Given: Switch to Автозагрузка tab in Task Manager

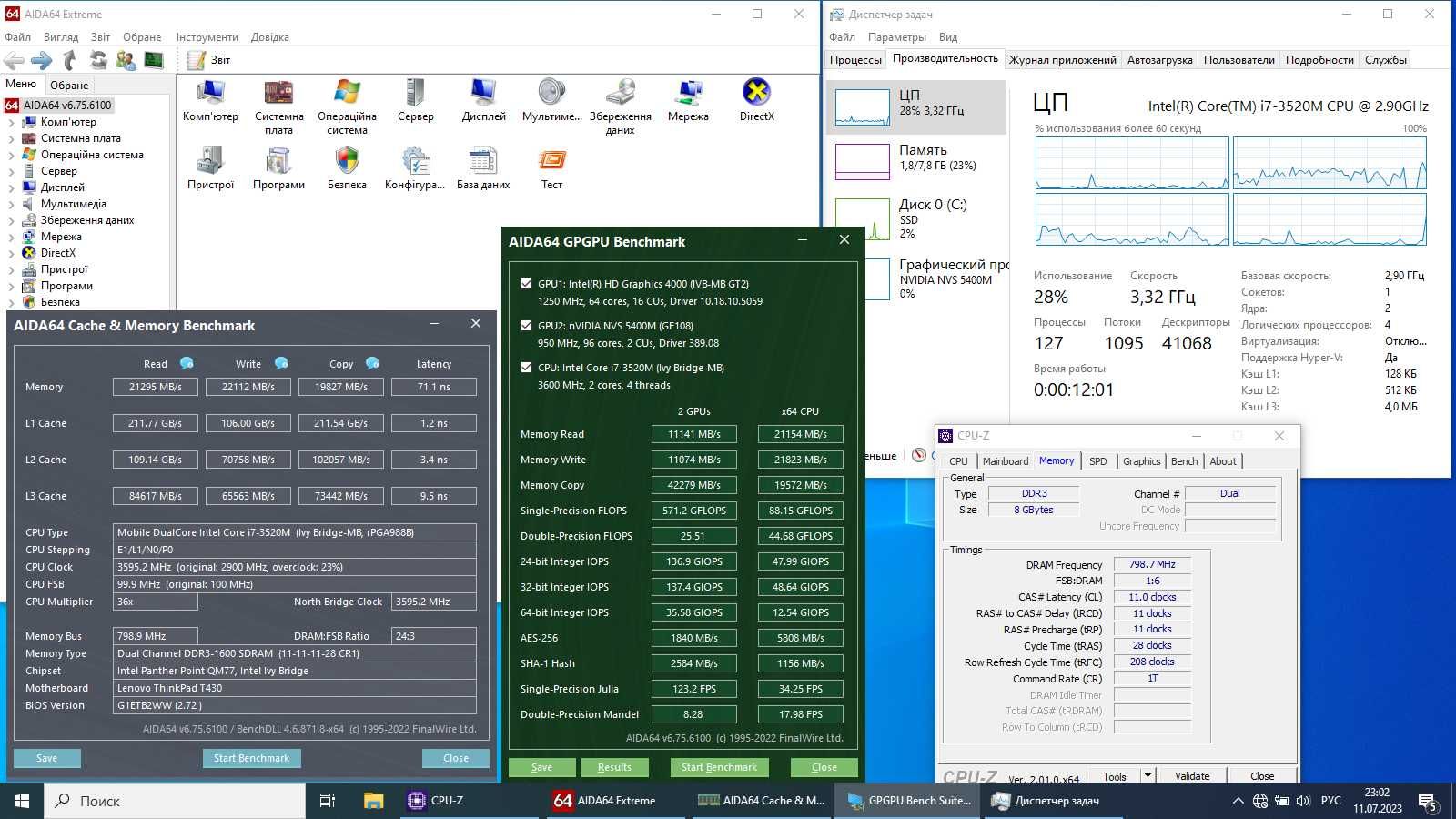Looking at the screenshot, I should 1159,60.
